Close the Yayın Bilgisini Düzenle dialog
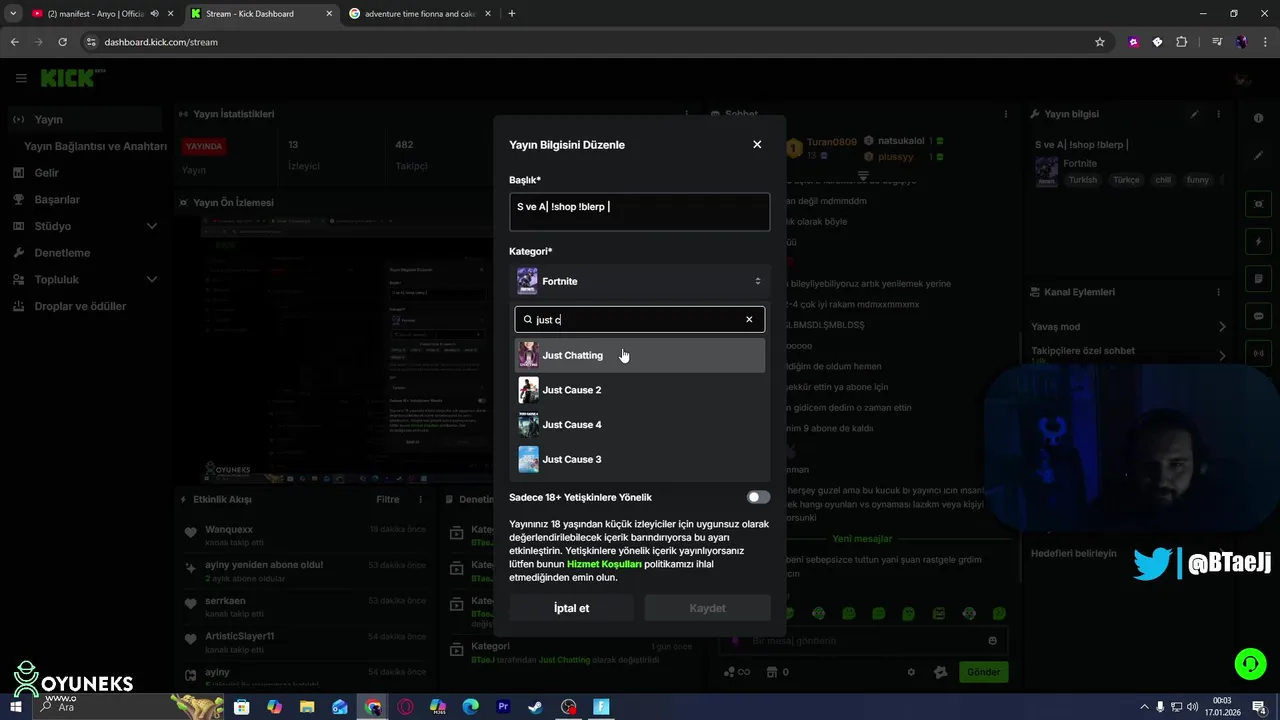The image size is (1280, 720). 757,144
